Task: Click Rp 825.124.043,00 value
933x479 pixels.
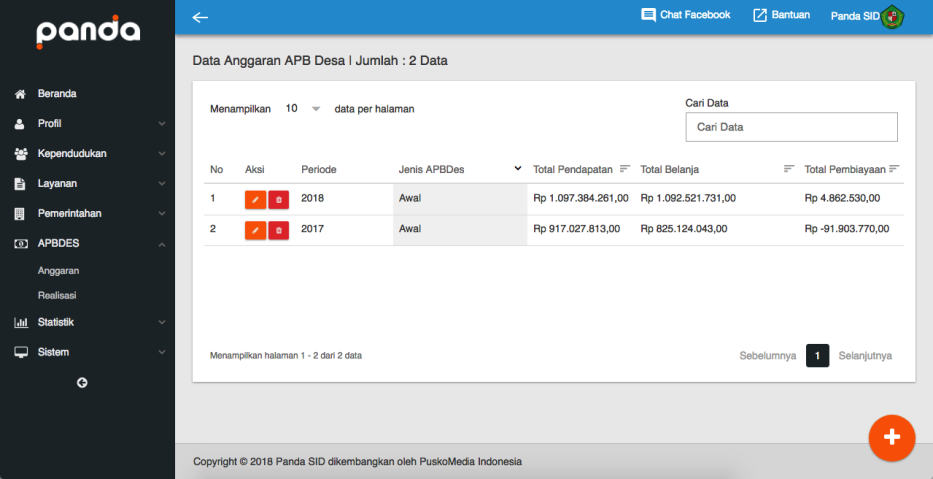Action: [684, 228]
